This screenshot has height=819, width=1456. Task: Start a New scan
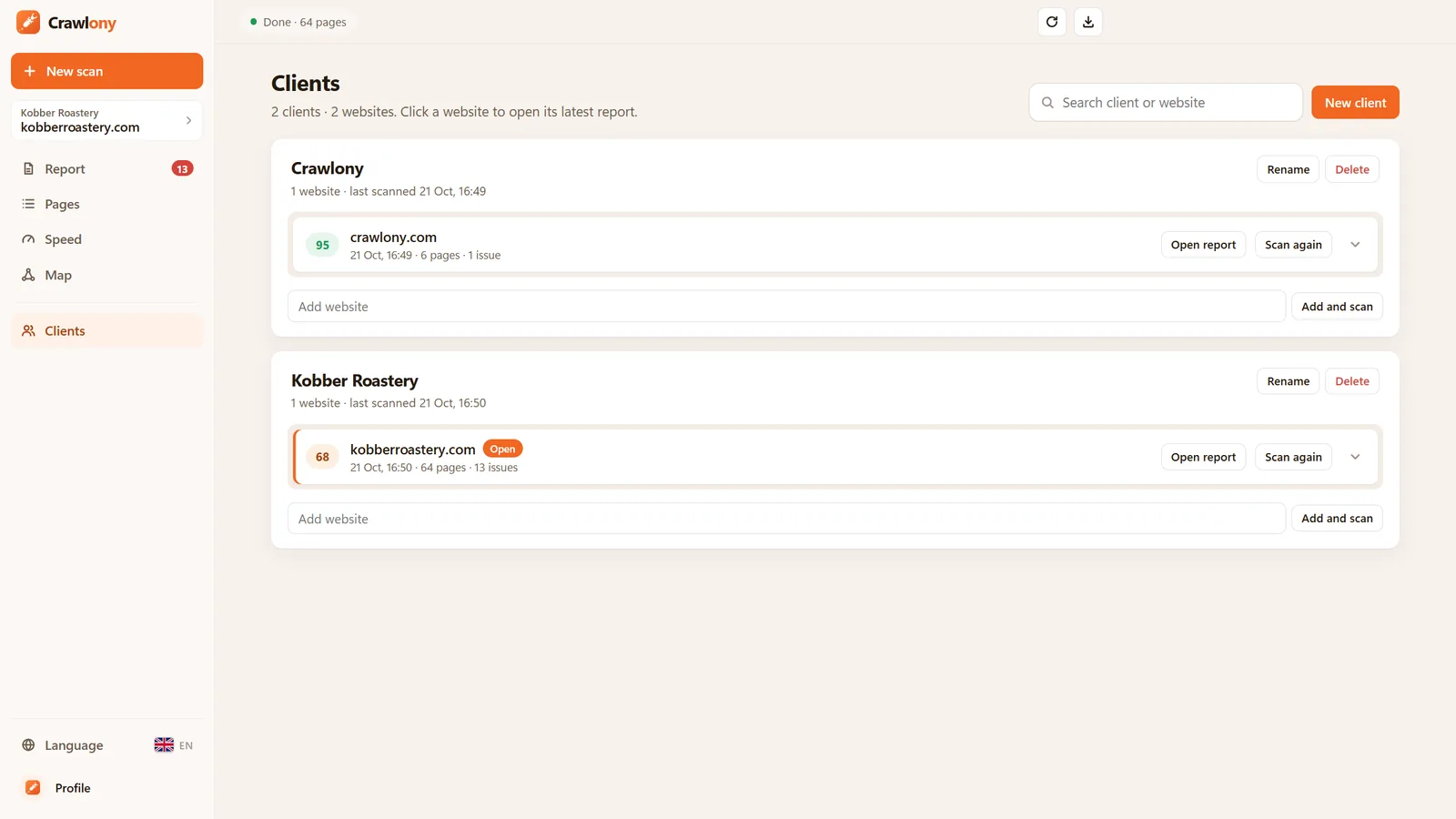pos(106,71)
